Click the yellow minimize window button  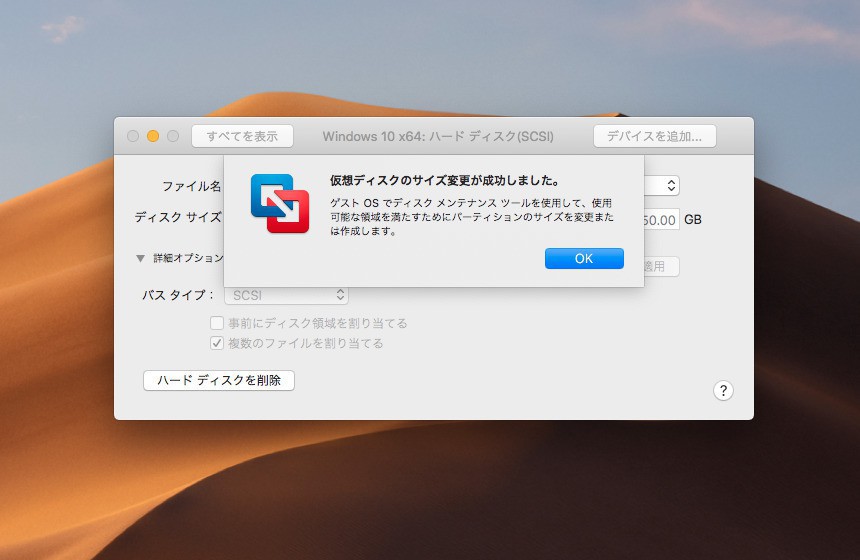coord(153,136)
